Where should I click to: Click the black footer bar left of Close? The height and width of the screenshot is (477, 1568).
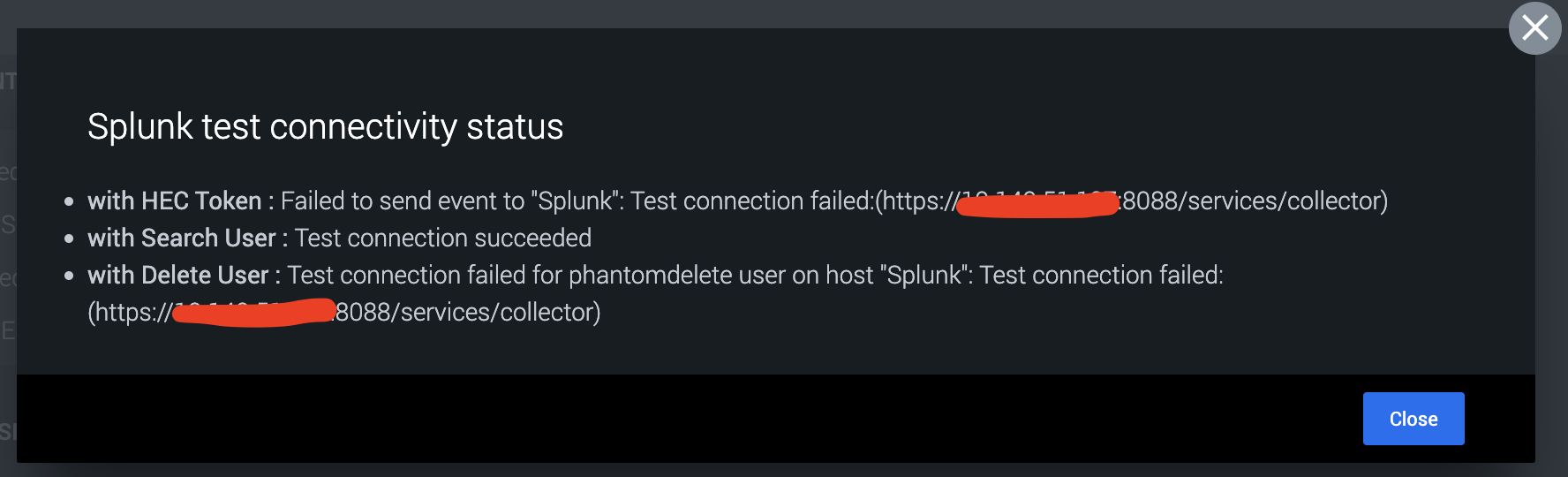pyautogui.click(x=689, y=419)
